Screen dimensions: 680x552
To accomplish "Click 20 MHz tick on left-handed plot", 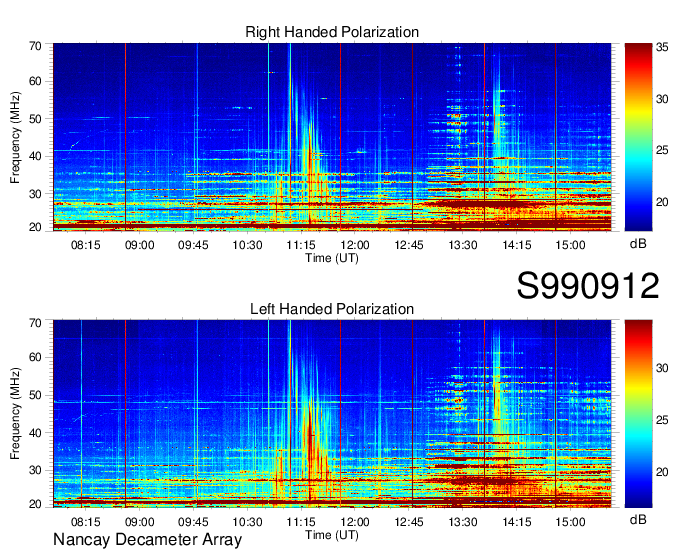I will tap(35, 504).
